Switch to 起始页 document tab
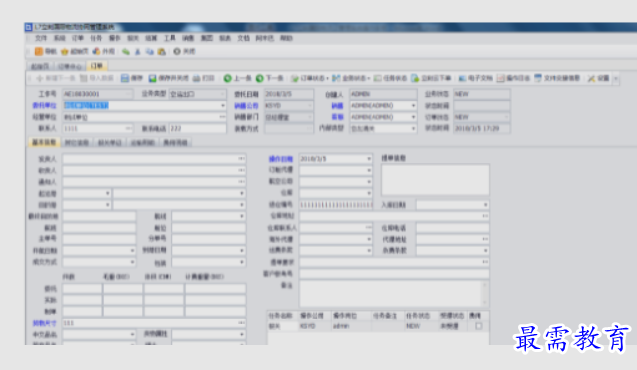This screenshot has height=370, width=637. (40, 66)
